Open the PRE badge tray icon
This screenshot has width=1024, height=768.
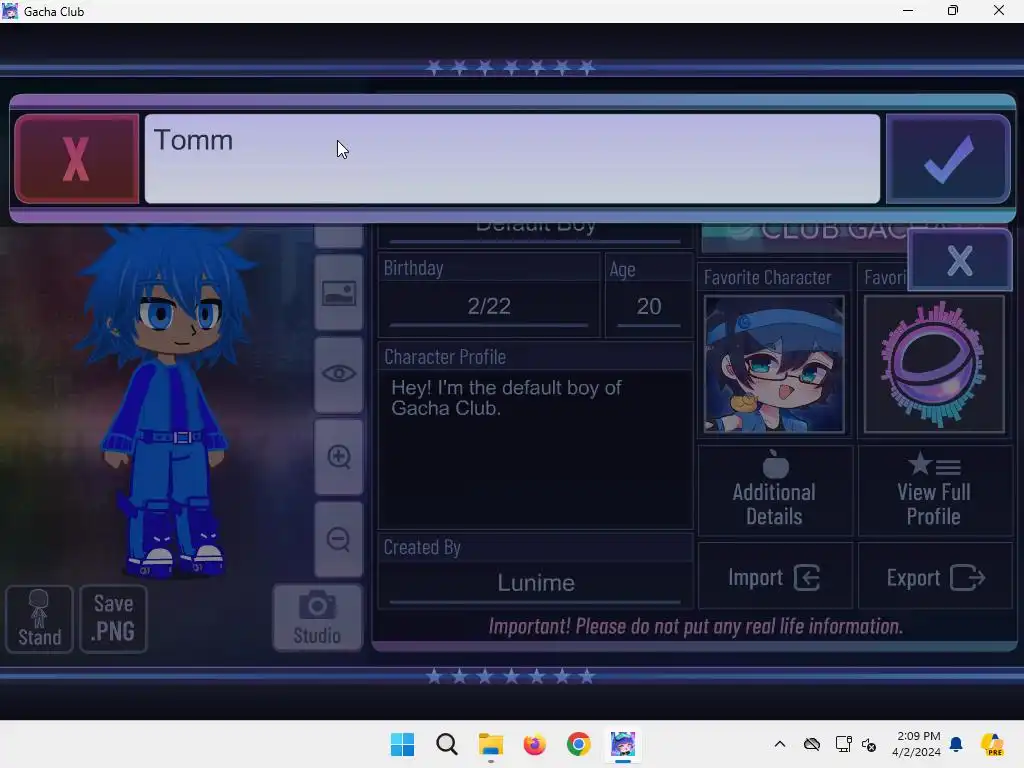click(x=992, y=744)
